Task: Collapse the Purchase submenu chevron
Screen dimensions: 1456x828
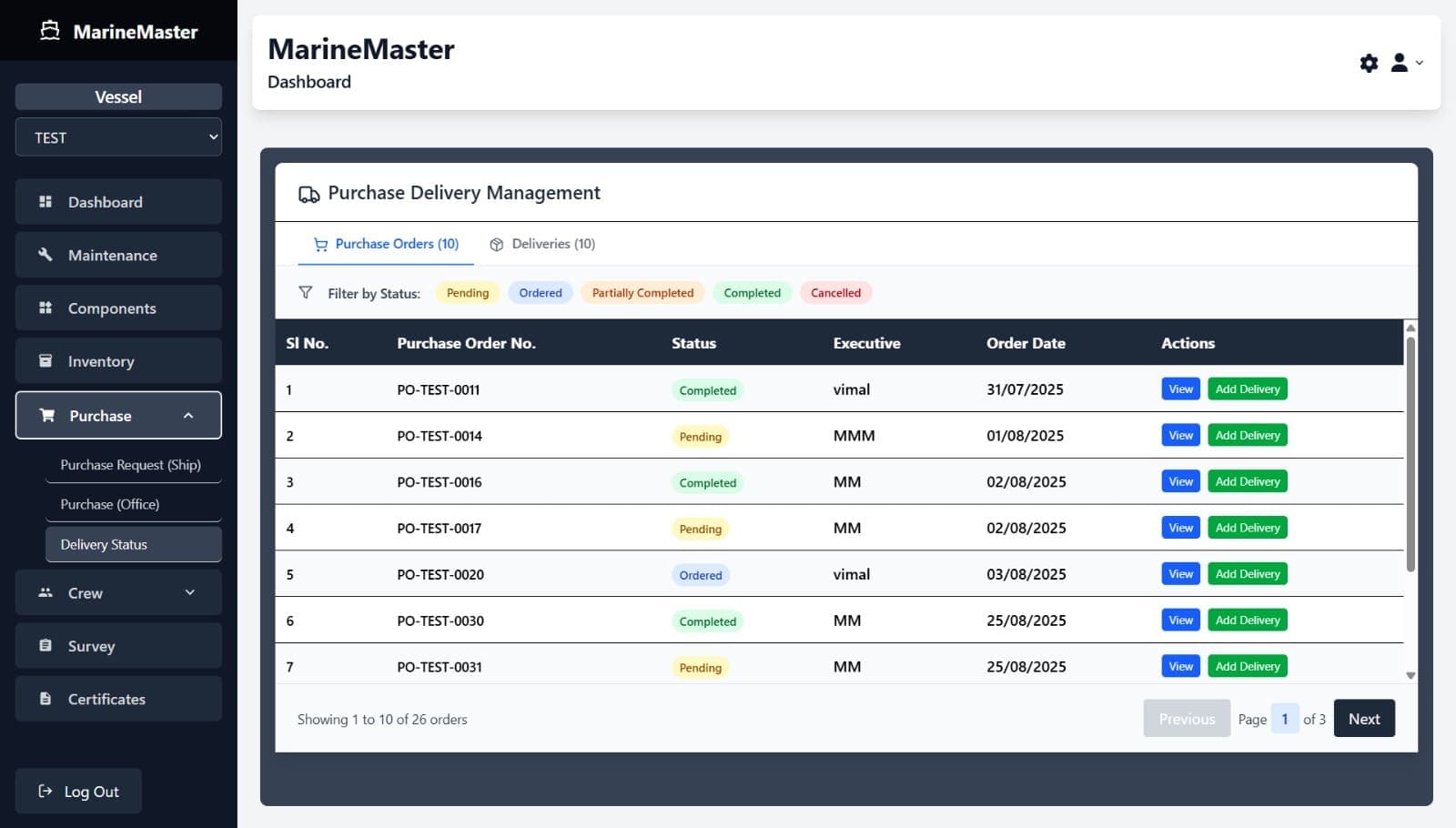Action: tap(189, 415)
